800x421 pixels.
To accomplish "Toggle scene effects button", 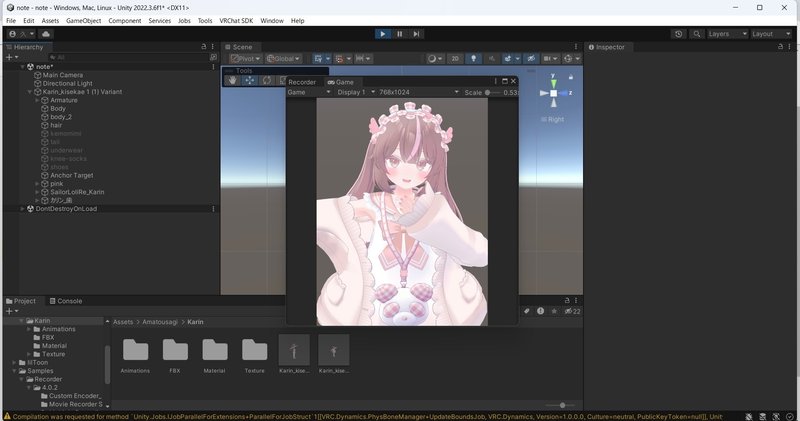I will (508, 59).
